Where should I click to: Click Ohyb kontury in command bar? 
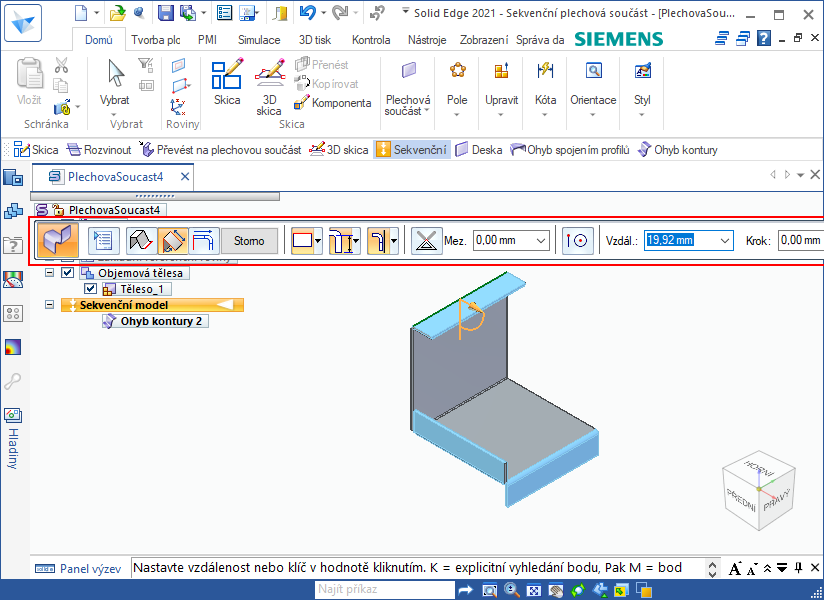(x=678, y=150)
